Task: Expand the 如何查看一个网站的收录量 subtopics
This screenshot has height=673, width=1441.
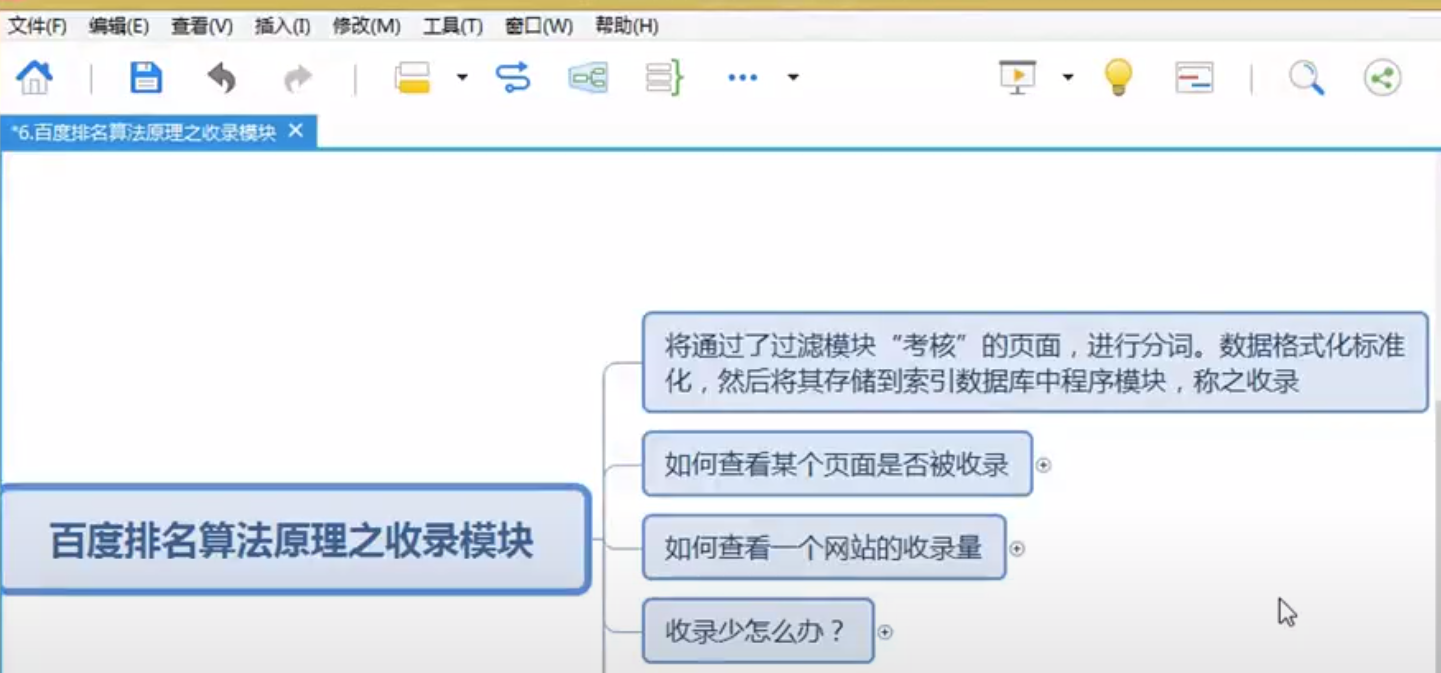Action: pos(1017,549)
